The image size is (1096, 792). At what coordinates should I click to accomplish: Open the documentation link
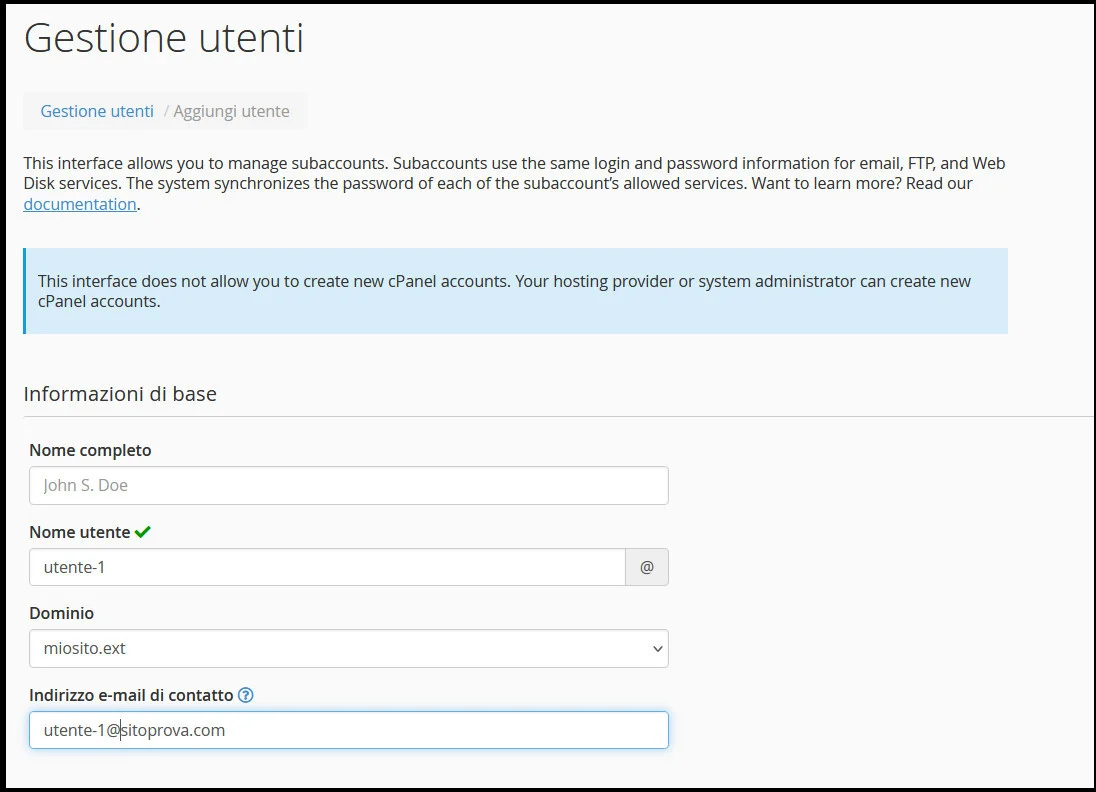click(x=80, y=204)
